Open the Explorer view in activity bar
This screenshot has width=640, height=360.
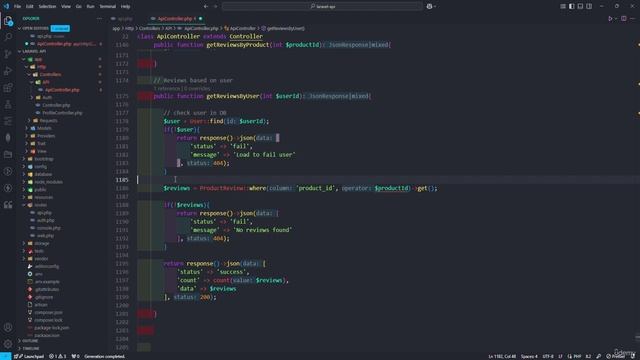(x=8, y=21)
